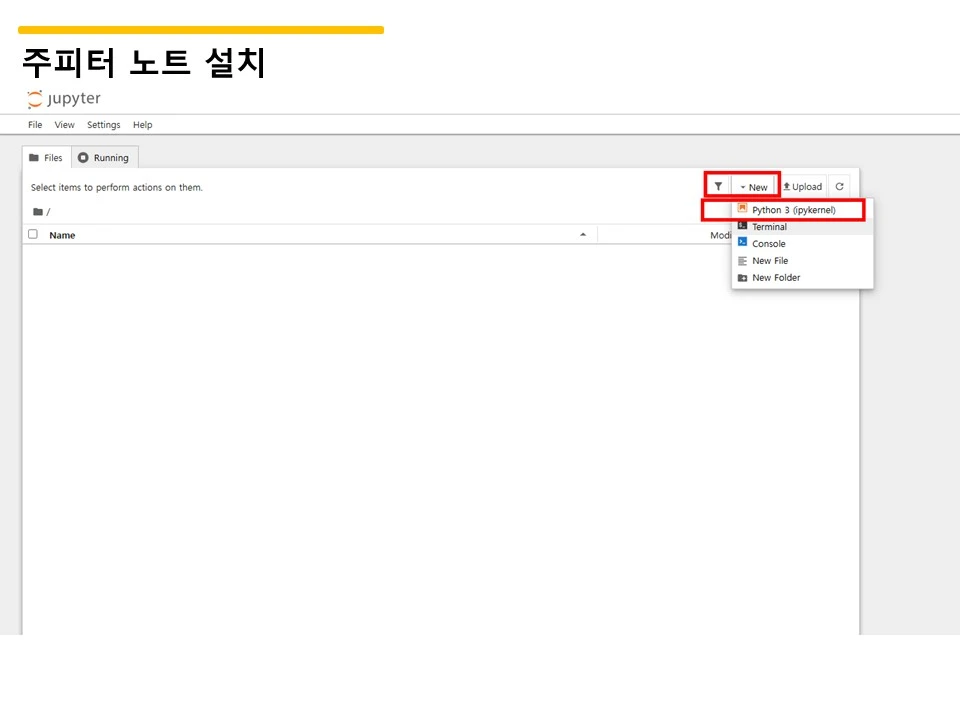
Task: Click the Name column sort arrow
Action: tap(583, 234)
